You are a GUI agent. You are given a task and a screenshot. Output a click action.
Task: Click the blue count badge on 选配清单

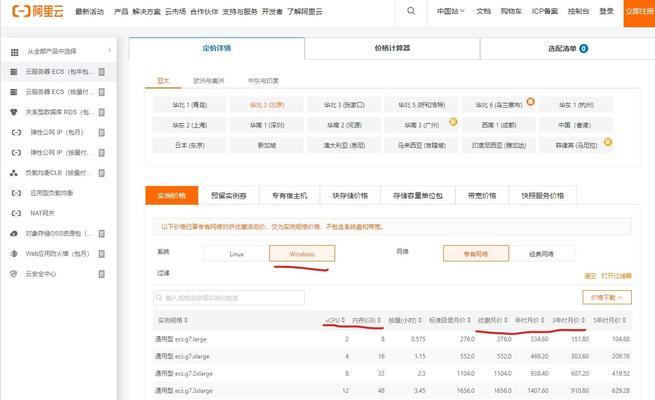pyautogui.click(x=584, y=48)
